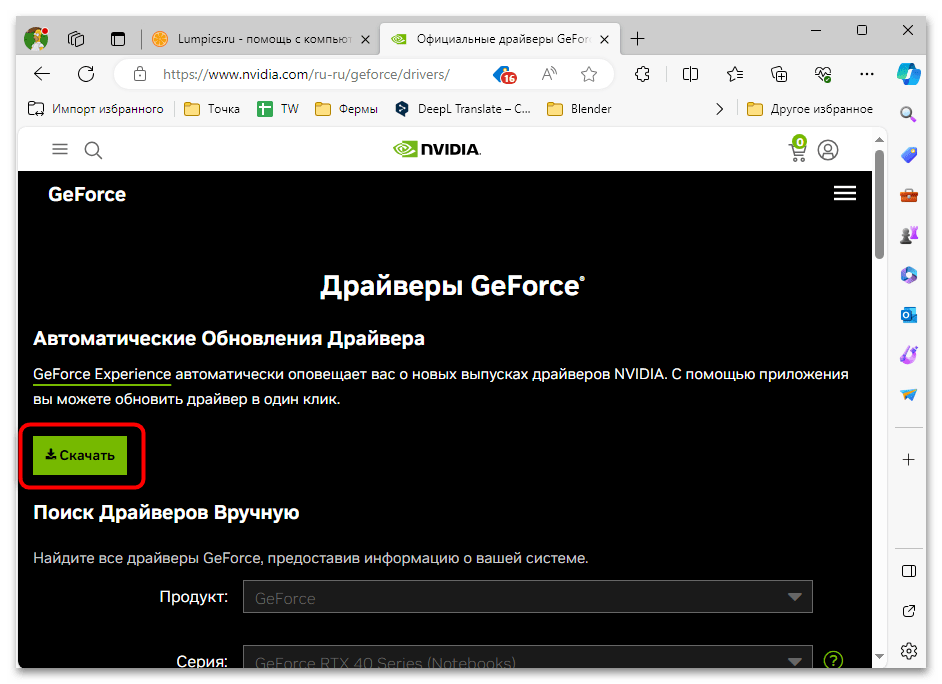This screenshot has width=942, height=684.
Task: Toggle split screen view
Action: [690, 74]
